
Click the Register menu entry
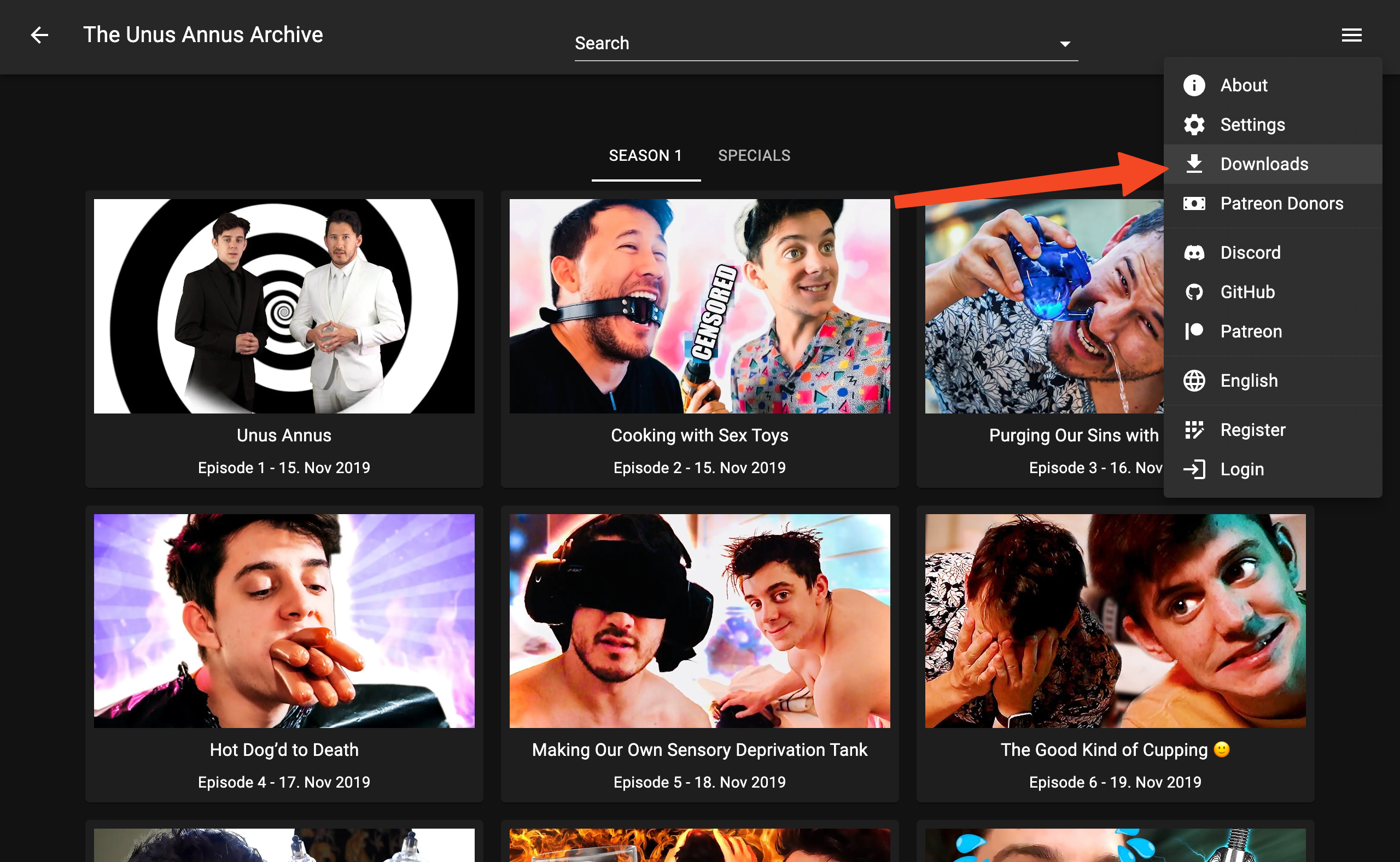pos(1252,429)
